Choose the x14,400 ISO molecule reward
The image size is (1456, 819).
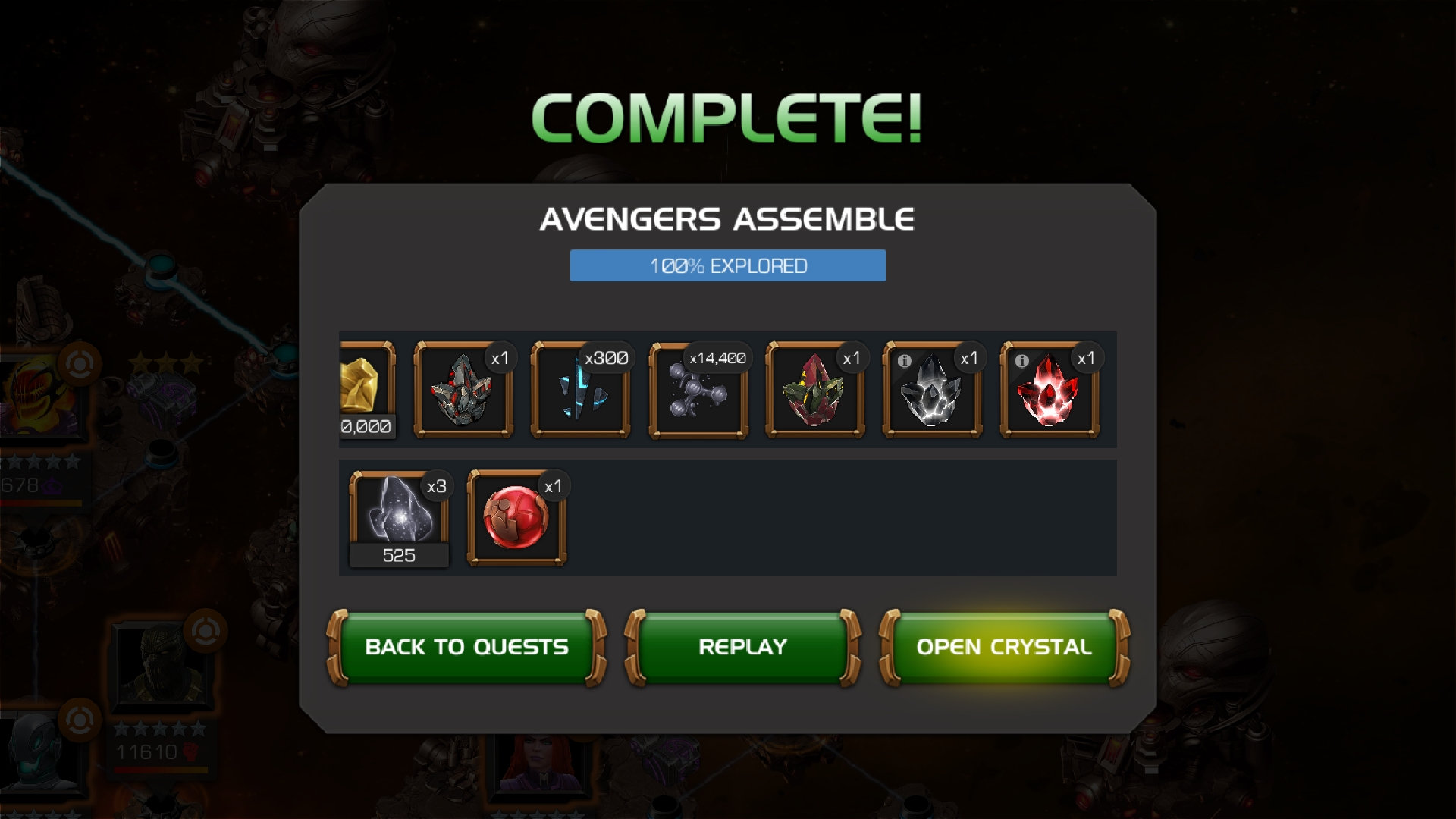coord(698,390)
